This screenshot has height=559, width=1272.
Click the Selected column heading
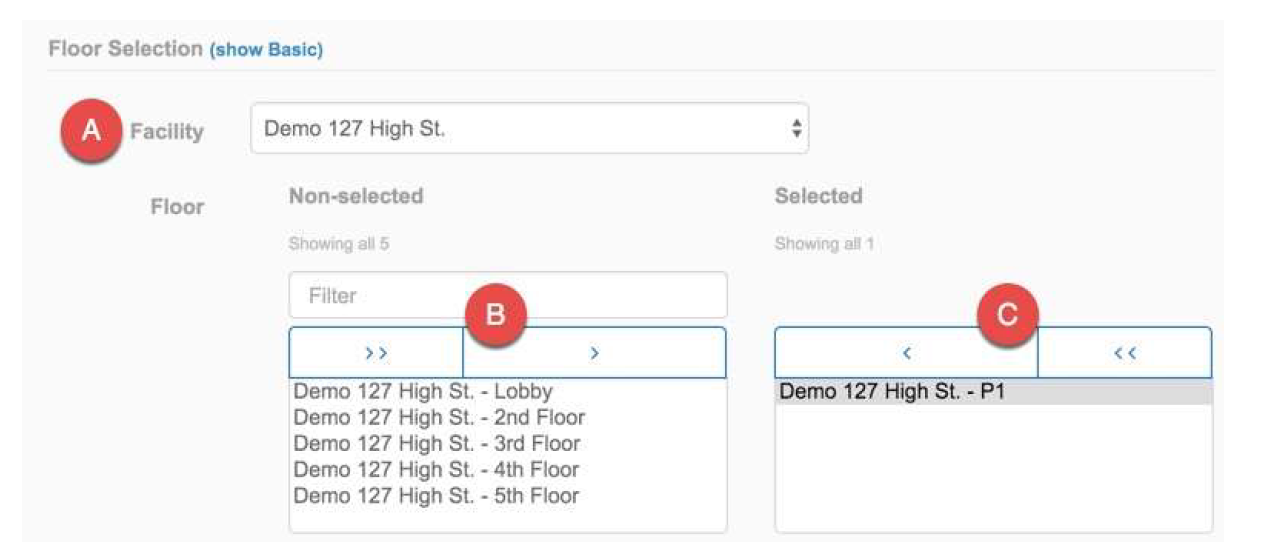click(818, 196)
